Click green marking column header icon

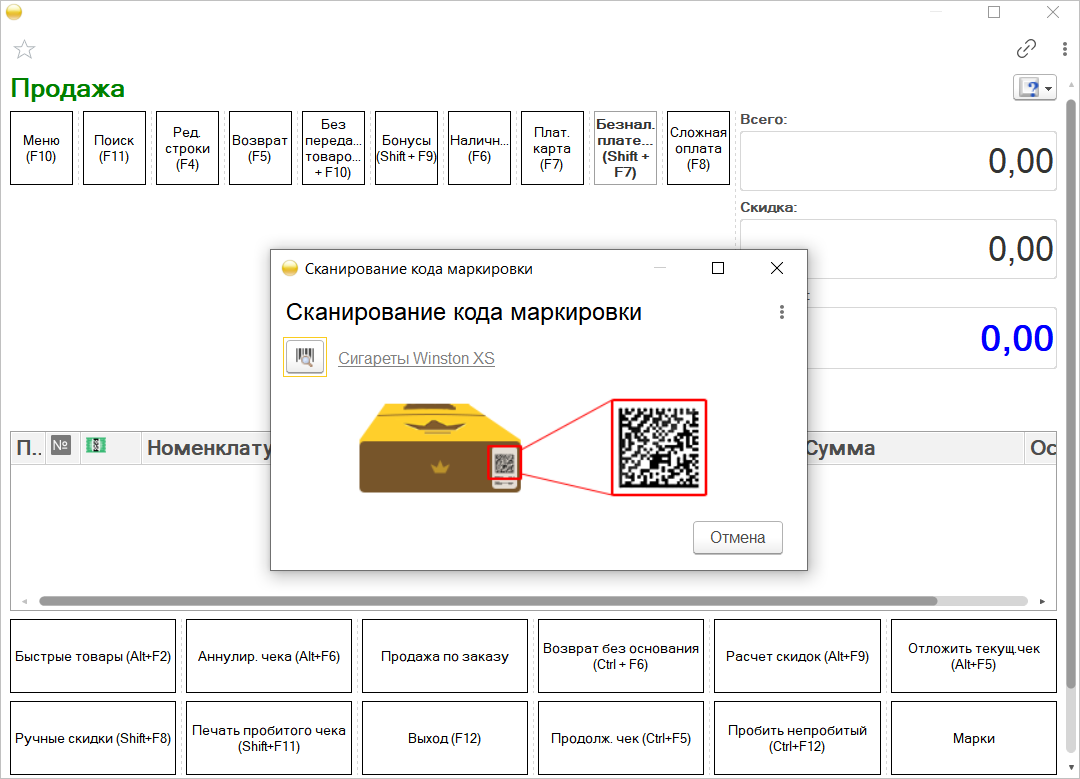96,445
